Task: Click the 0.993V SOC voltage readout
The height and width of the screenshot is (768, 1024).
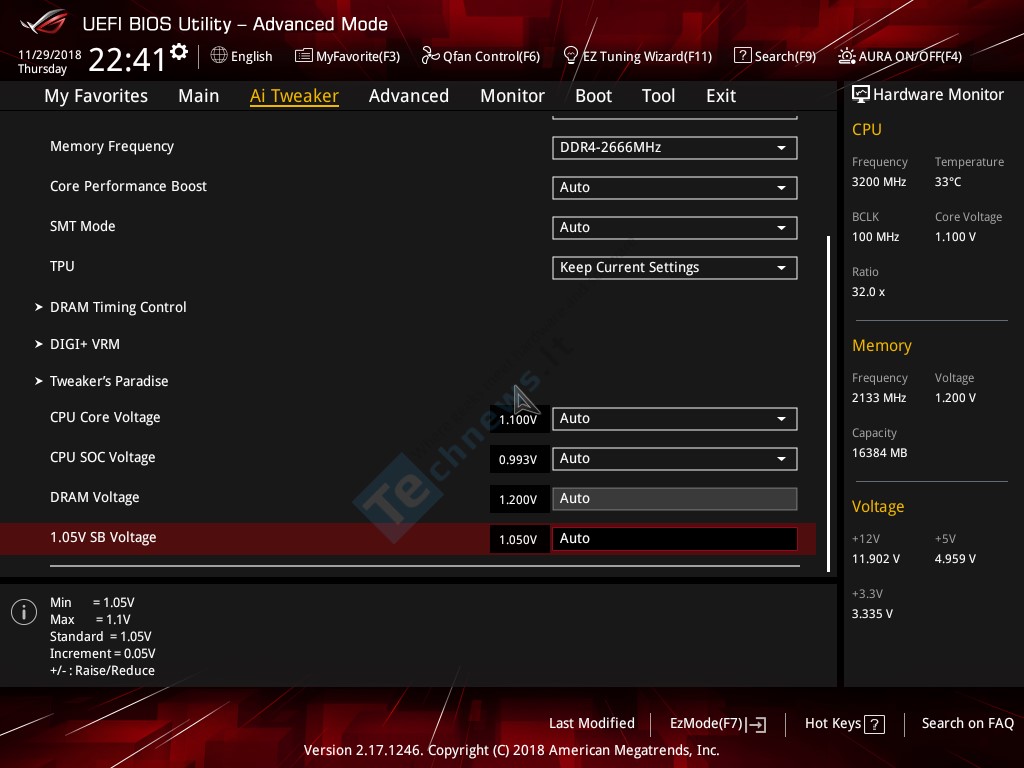Action: [x=519, y=460]
